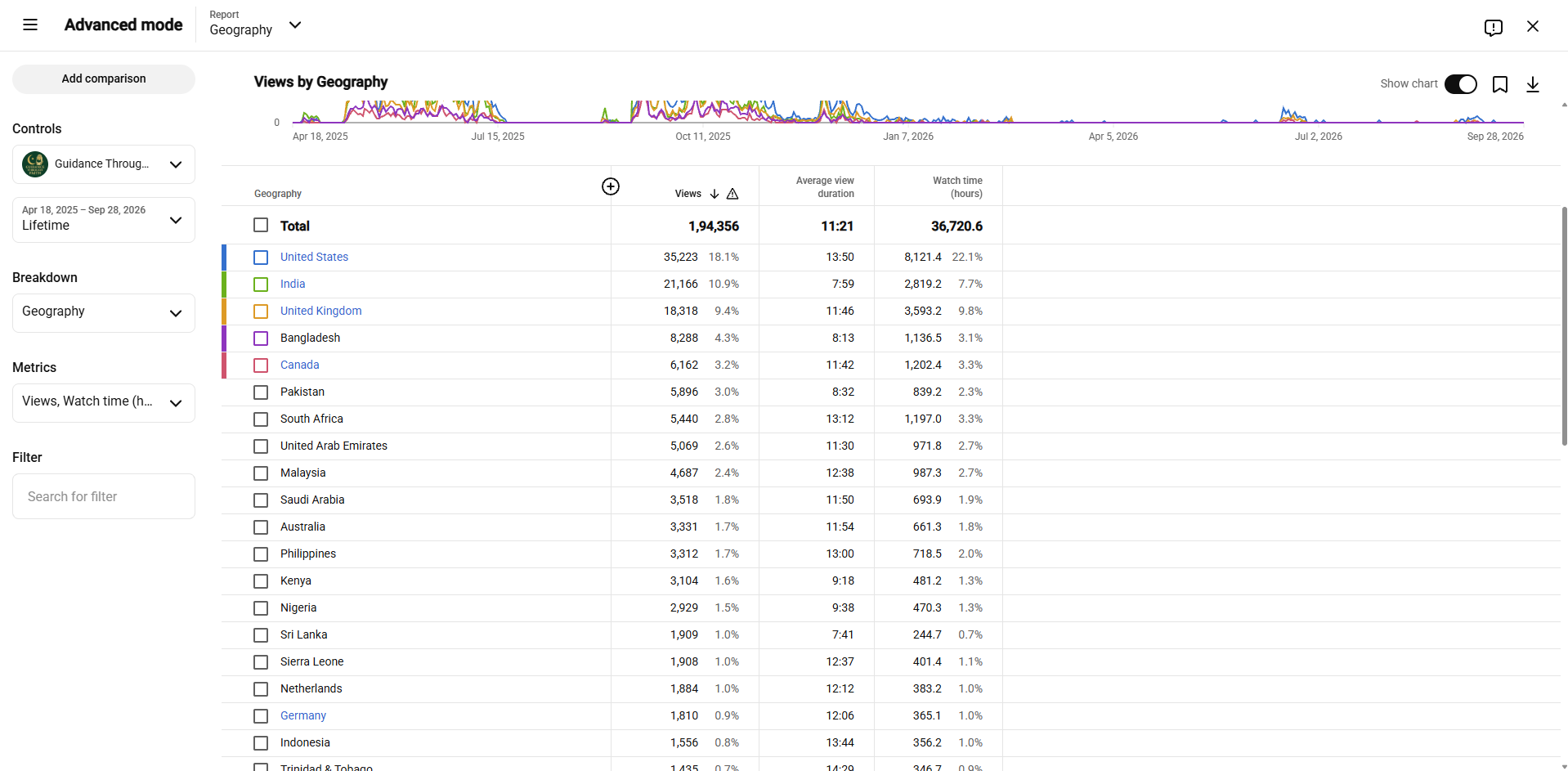Open the Report Geography dropdown
The height and width of the screenshot is (771, 1568).
point(256,25)
